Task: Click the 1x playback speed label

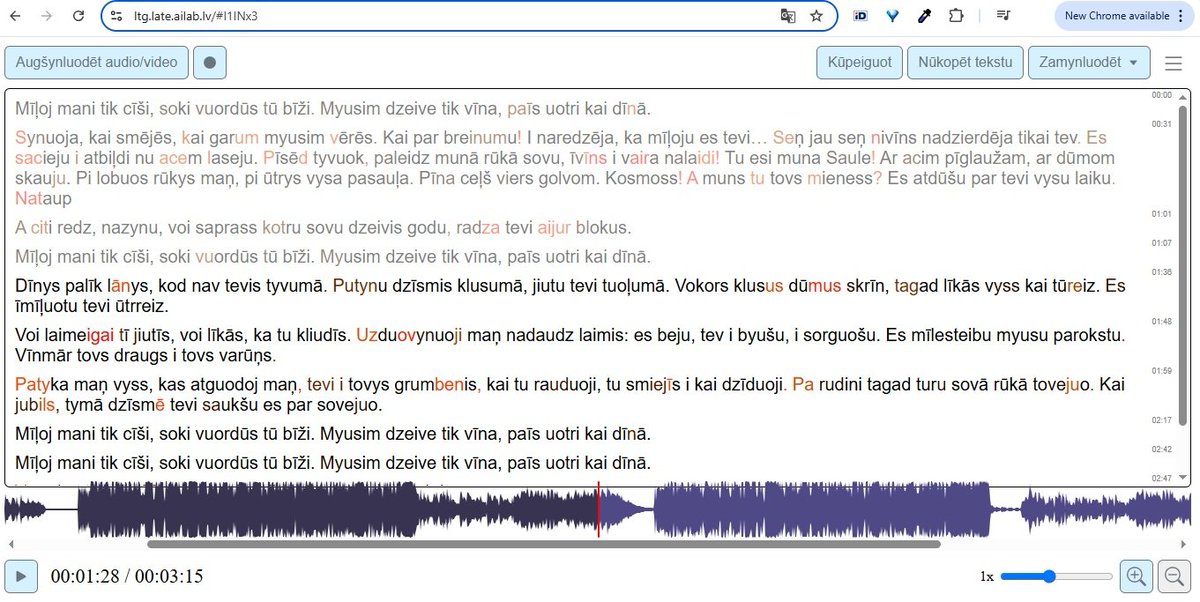Action: [x=987, y=576]
